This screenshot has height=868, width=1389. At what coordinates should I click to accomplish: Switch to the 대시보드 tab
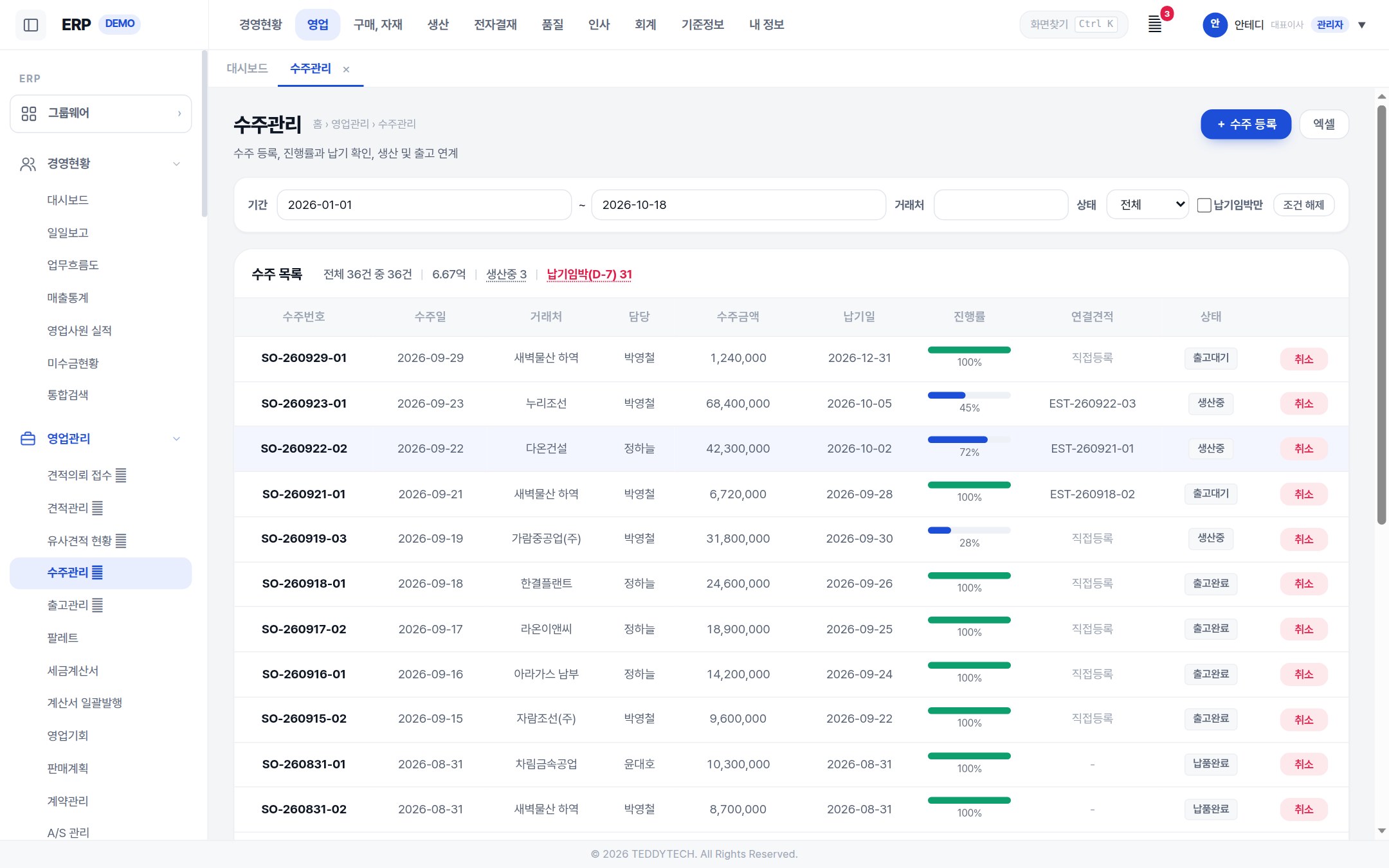[247, 68]
